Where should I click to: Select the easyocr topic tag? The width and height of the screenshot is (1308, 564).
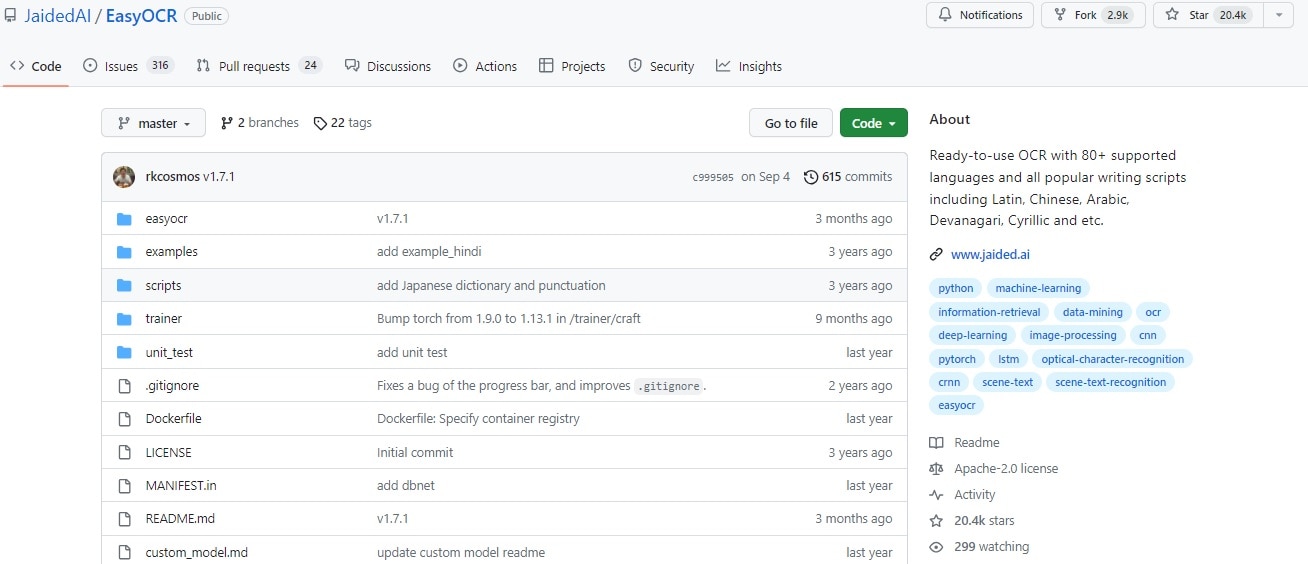(x=956, y=406)
